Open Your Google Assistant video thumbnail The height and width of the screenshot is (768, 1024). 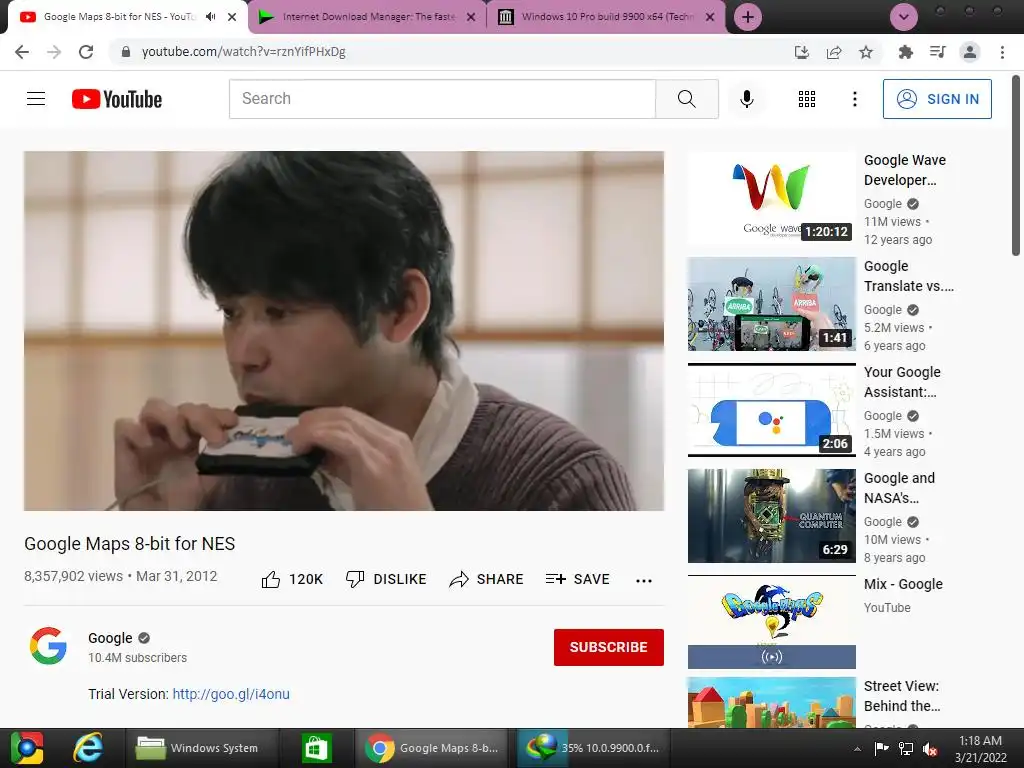pos(772,409)
